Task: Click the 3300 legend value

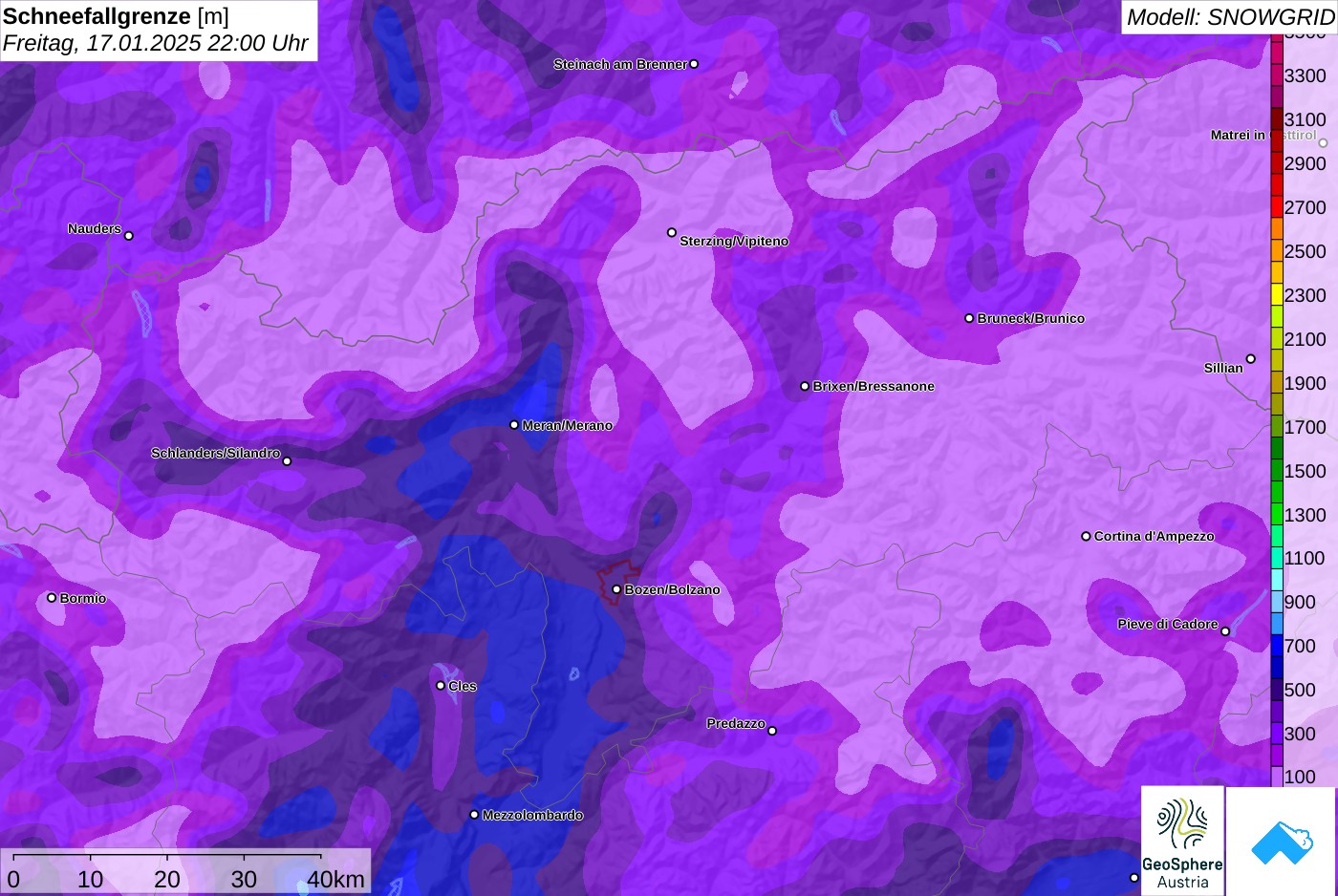Action: [x=1306, y=75]
